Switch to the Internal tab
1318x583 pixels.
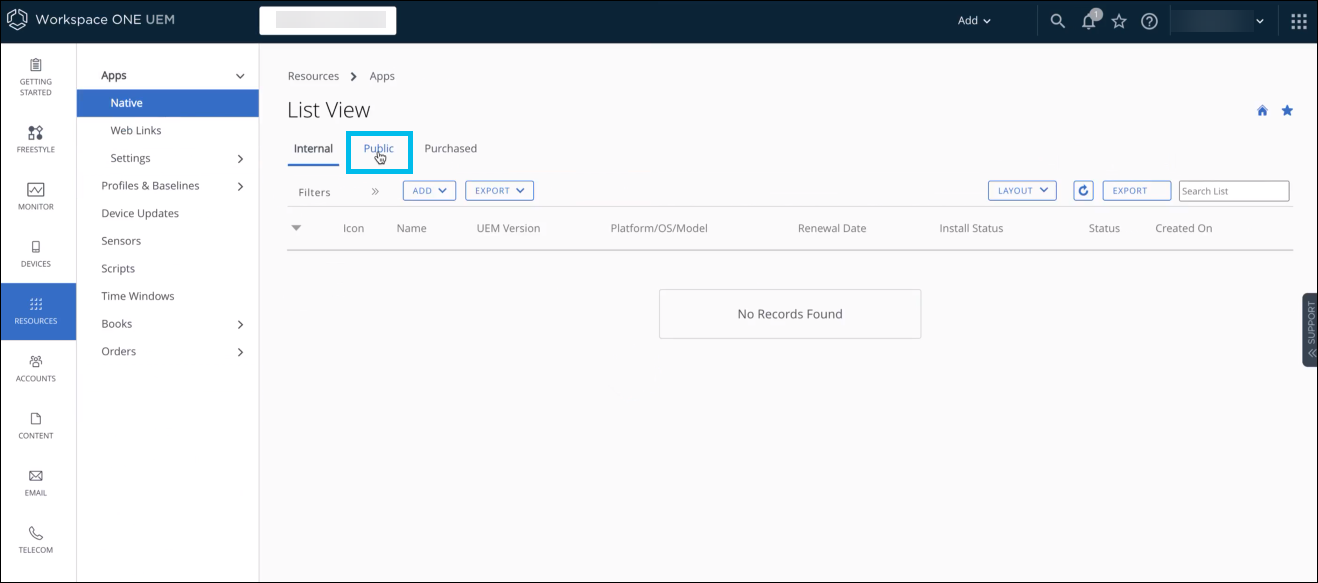pyautogui.click(x=313, y=149)
